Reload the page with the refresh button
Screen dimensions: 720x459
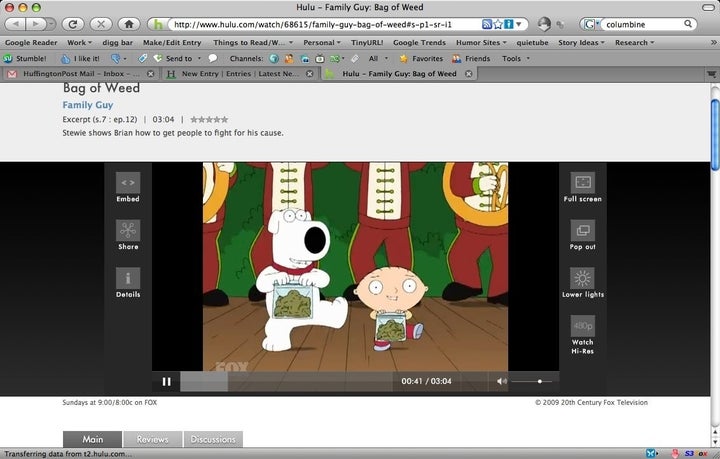pyautogui.click(x=73, y=24)
